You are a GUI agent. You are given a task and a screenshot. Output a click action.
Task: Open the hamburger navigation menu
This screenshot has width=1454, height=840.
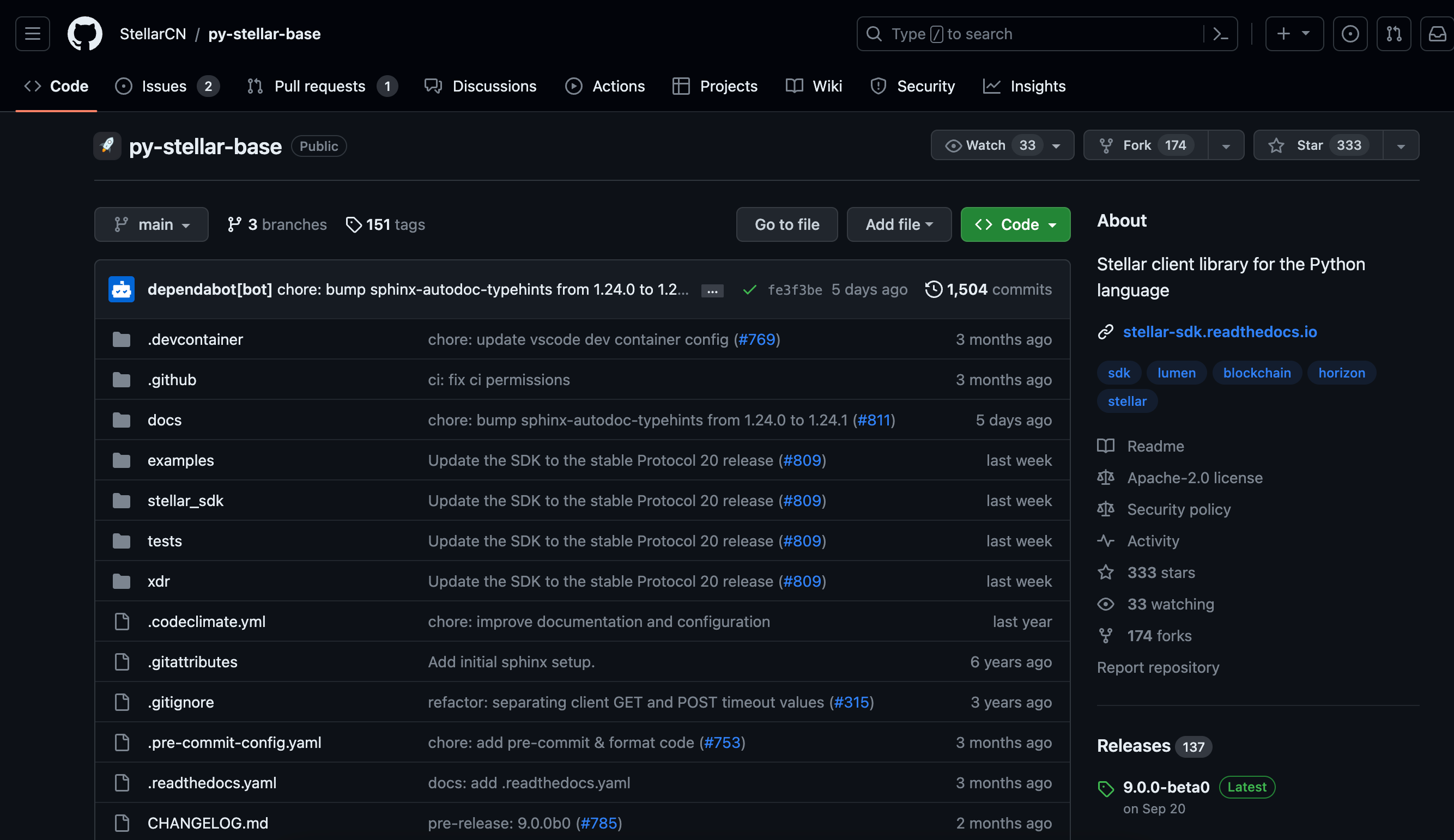pos(32,33)
